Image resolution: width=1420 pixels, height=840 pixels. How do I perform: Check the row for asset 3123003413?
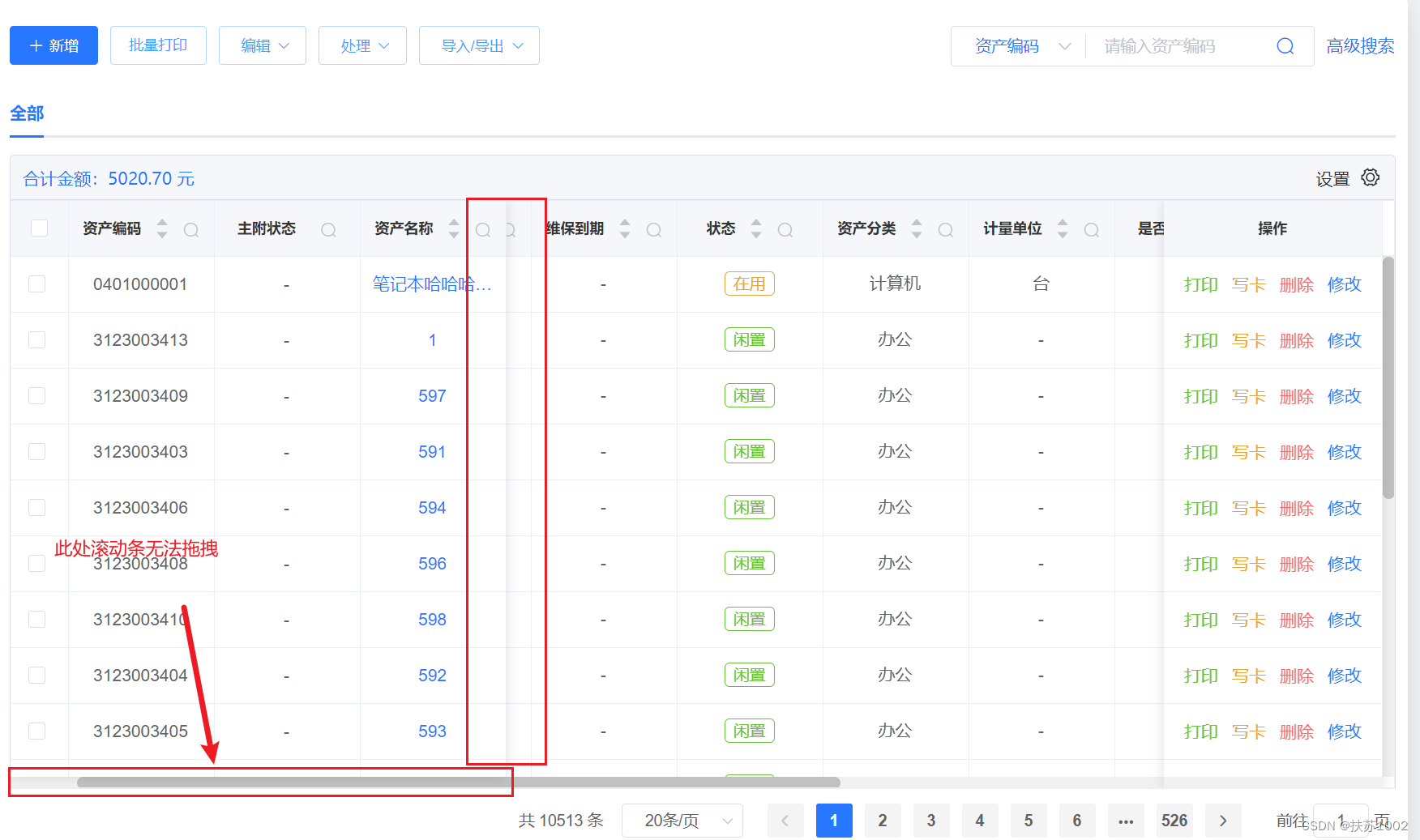click(x=36, y=339)
